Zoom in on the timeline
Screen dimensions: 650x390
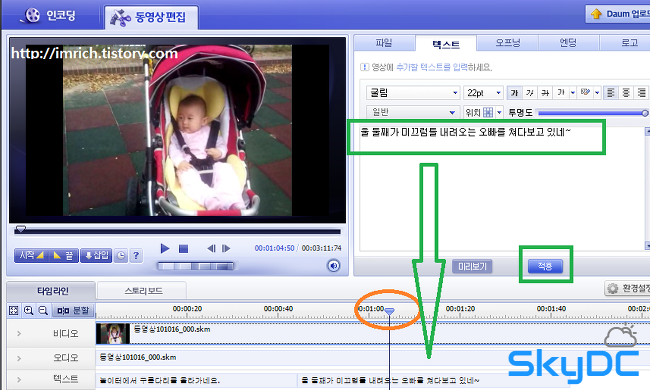[x=28, y=310]
